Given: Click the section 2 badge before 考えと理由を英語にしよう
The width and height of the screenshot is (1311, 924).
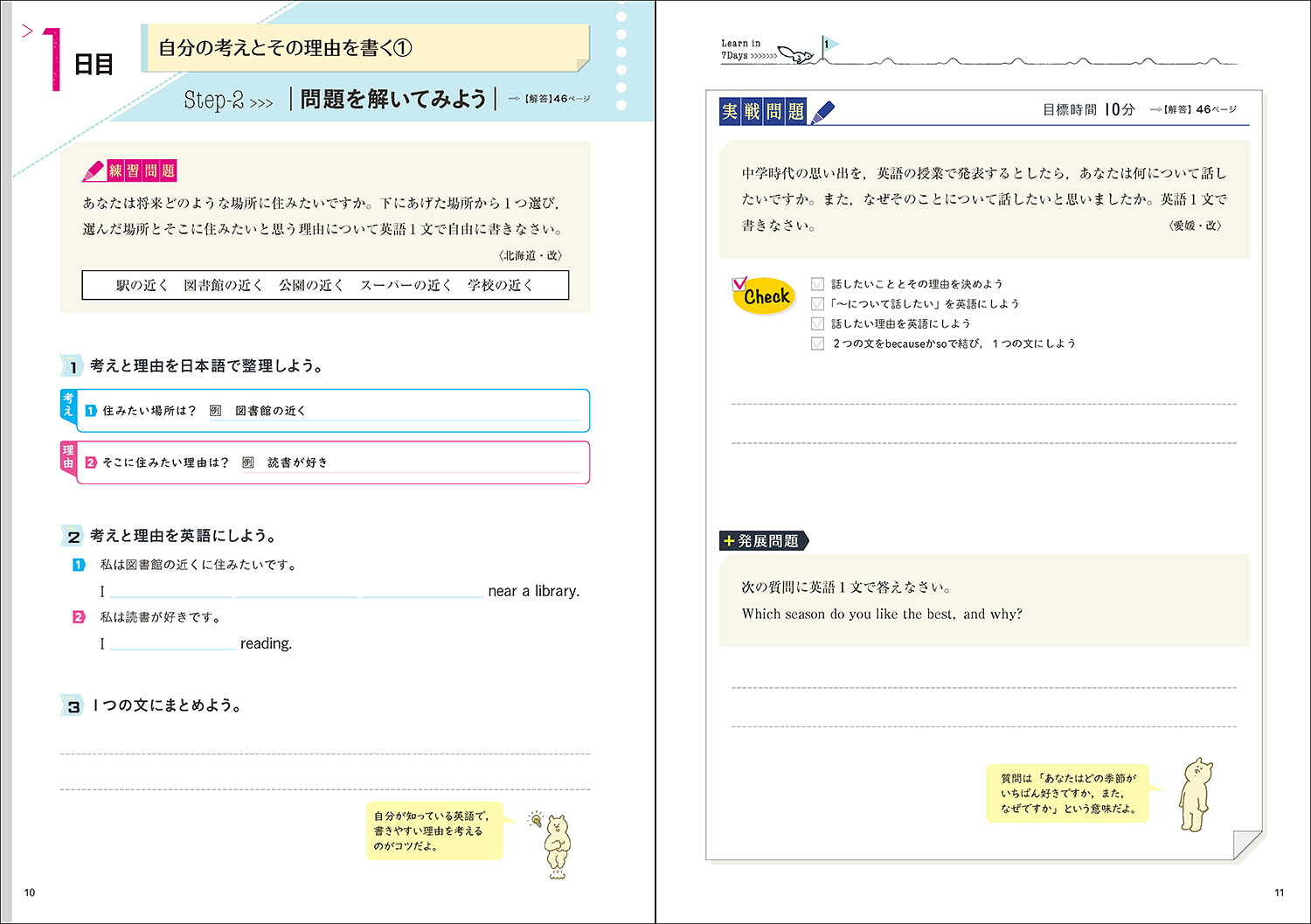Looking at the screenshot, I should (x=73, y=537).
